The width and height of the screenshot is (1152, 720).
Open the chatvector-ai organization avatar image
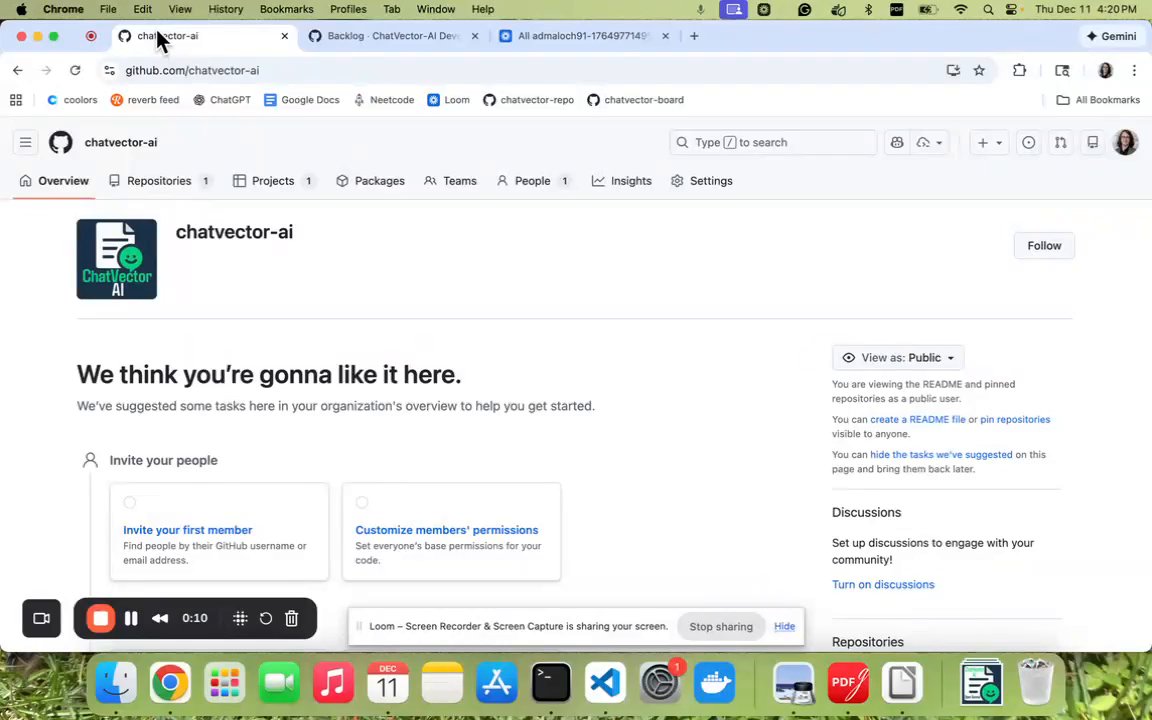[x=117, y=259]
